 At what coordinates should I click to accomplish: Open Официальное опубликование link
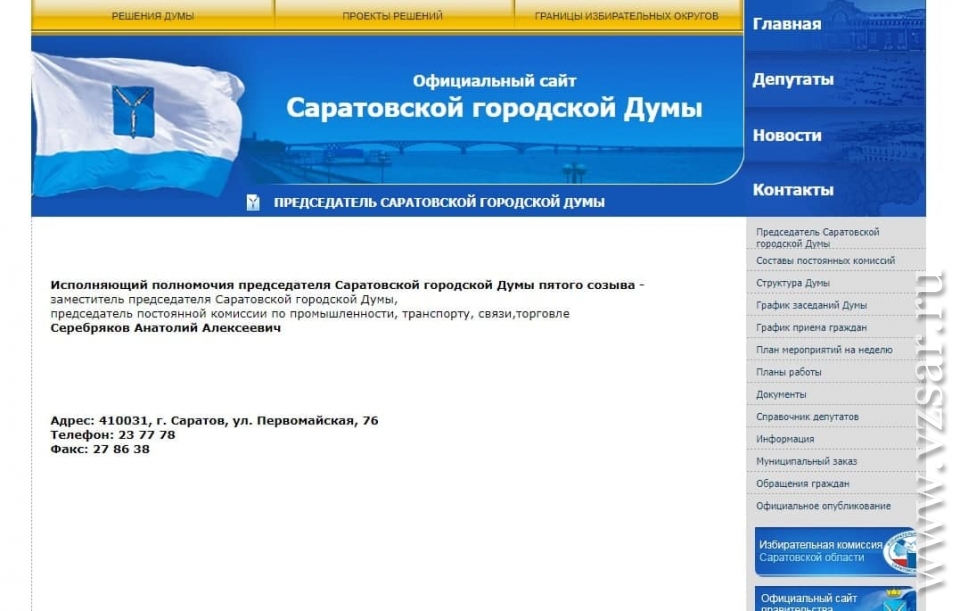tap(823, 506)
